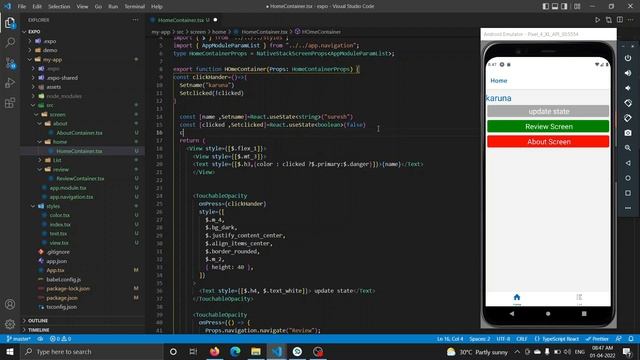Open the Accounts menu icon

tap(10, 304)
